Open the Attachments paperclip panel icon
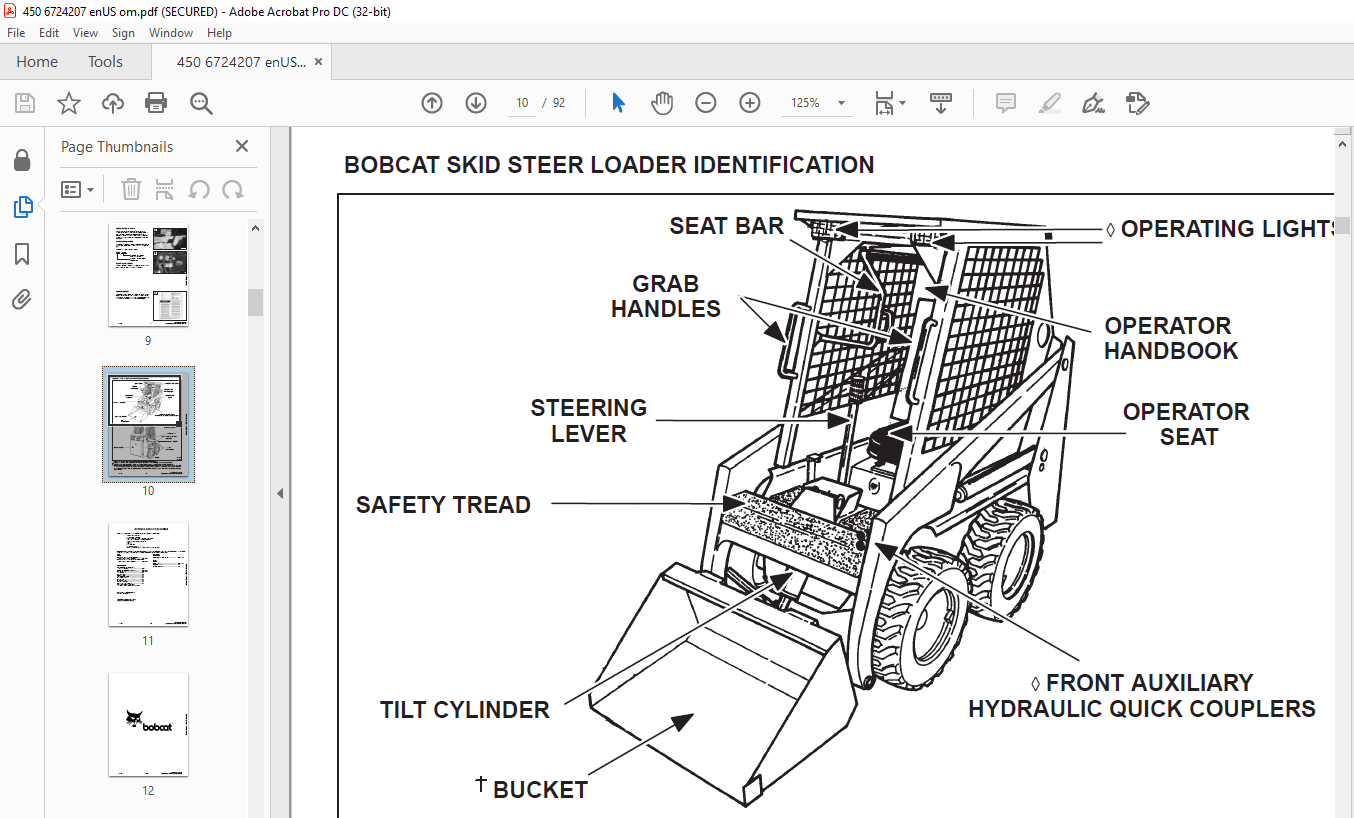 22,299
